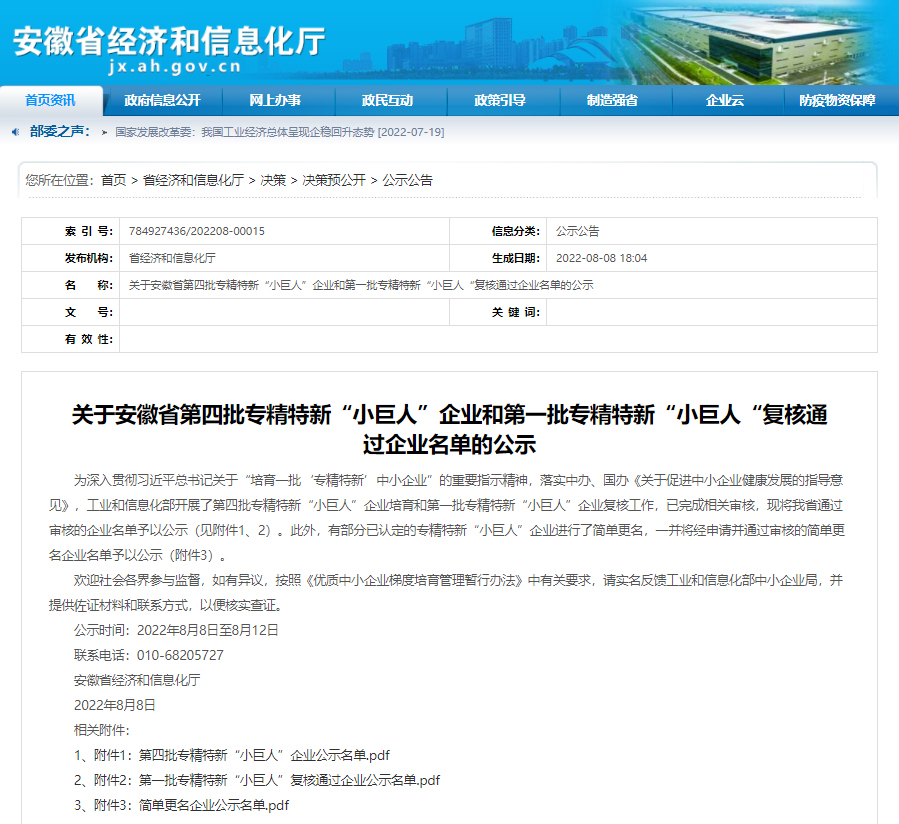Select the index number 784927436/202208-00015
Viewport: 899px width, 824px height.
point(197,231)
